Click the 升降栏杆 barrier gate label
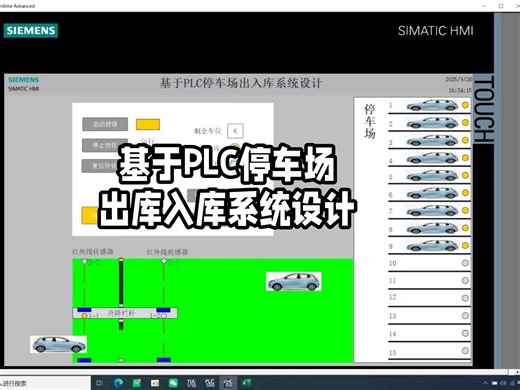This screenshot has height=390, width=520. (122, 313)
